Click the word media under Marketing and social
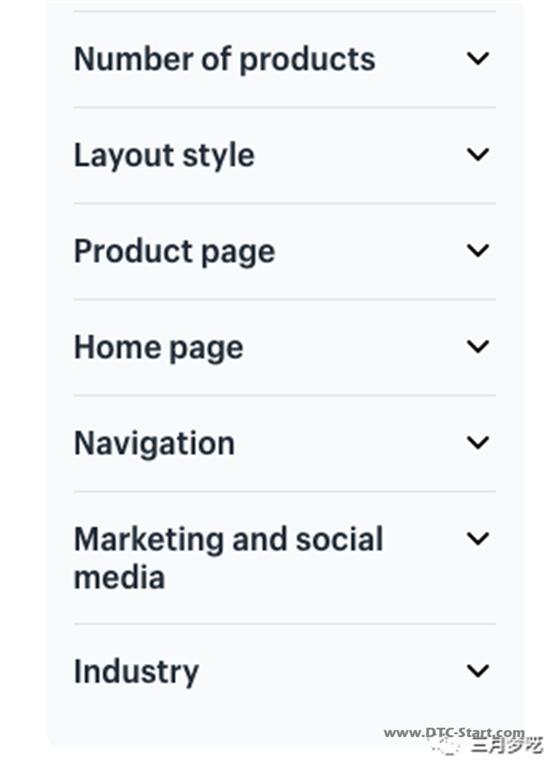 (119, 578)
